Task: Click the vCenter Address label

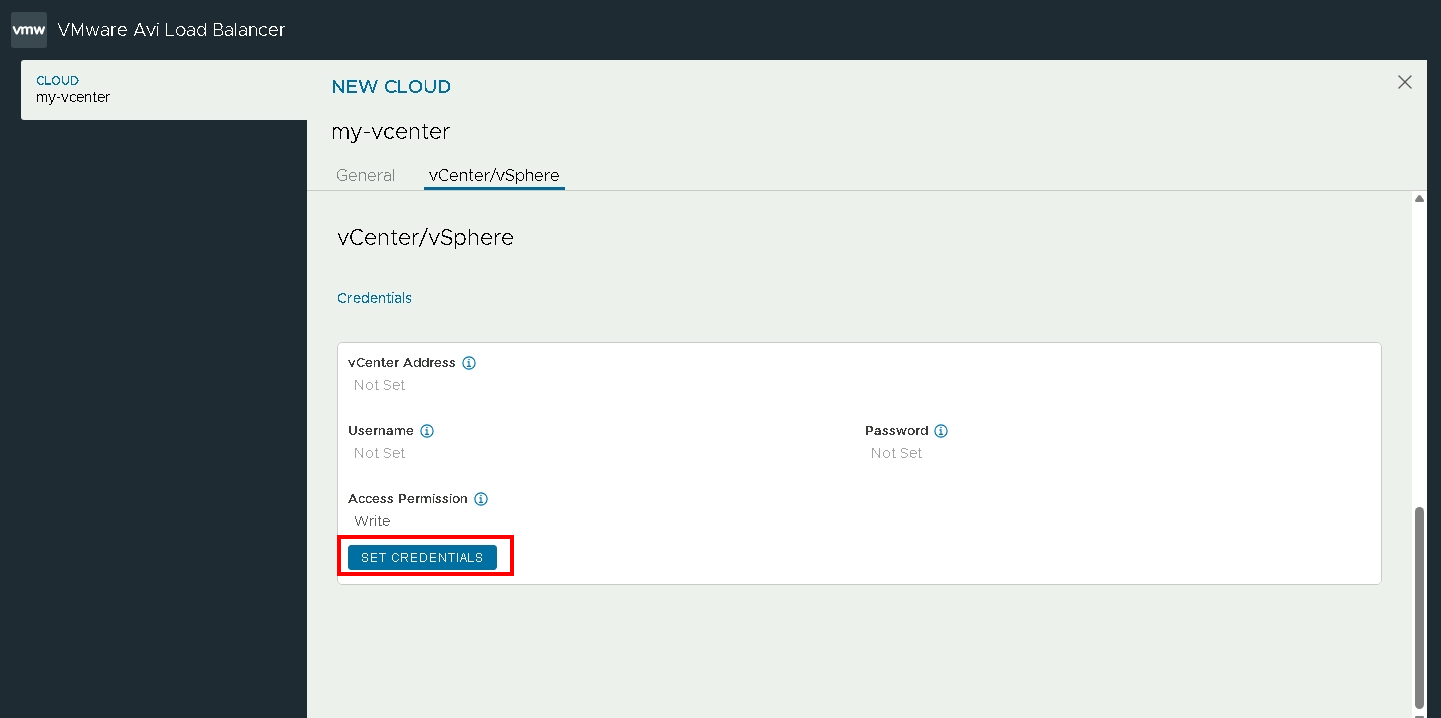Action: [402, 363]
